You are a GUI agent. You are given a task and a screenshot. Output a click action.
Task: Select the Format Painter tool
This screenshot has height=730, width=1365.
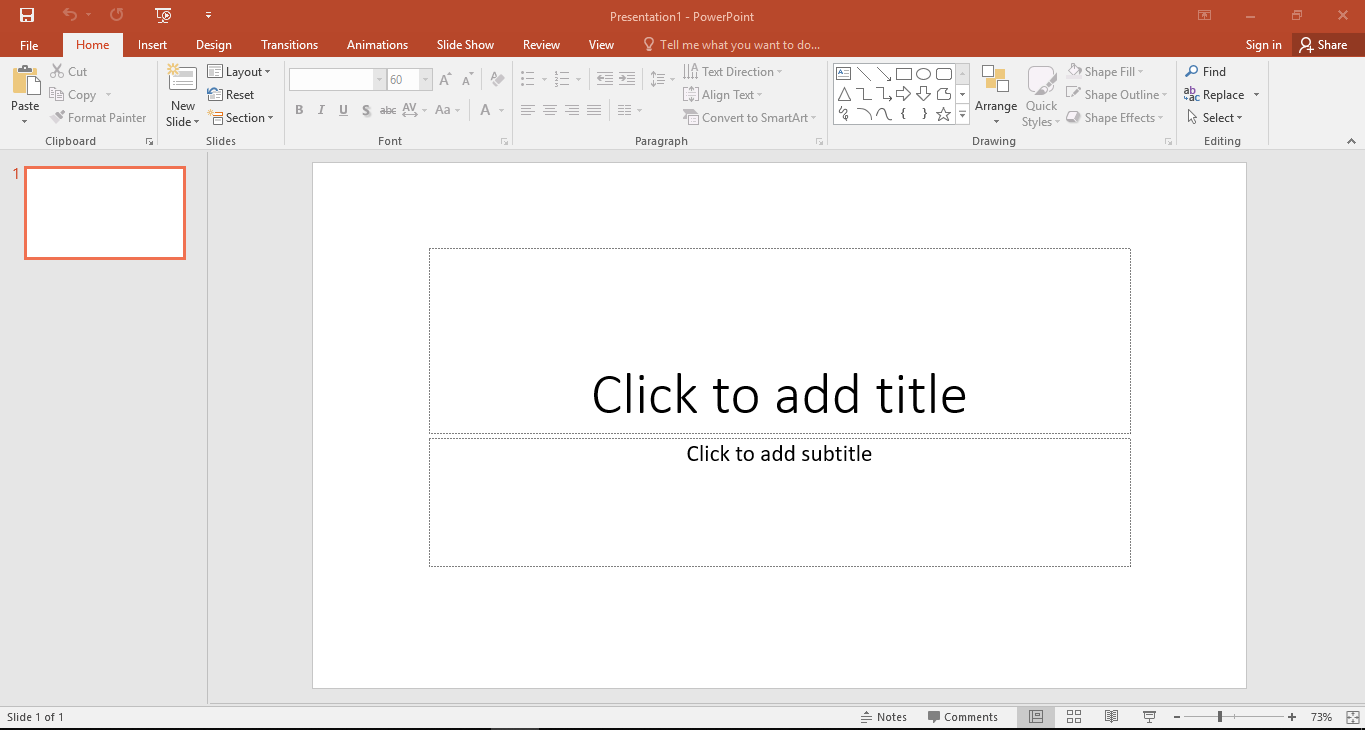click(x=98, y=117)
